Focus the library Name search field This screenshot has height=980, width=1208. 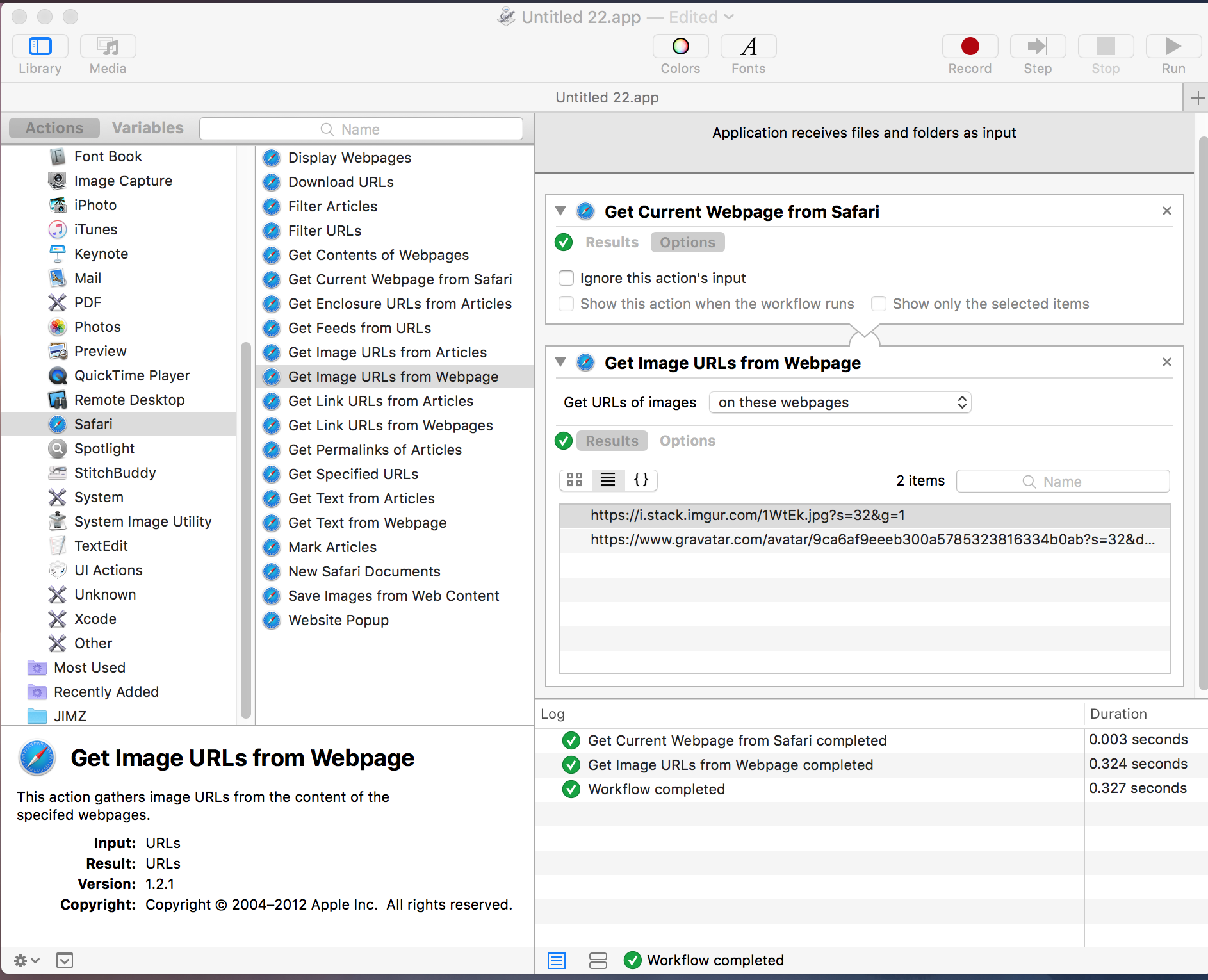click(x=361, y=129)
